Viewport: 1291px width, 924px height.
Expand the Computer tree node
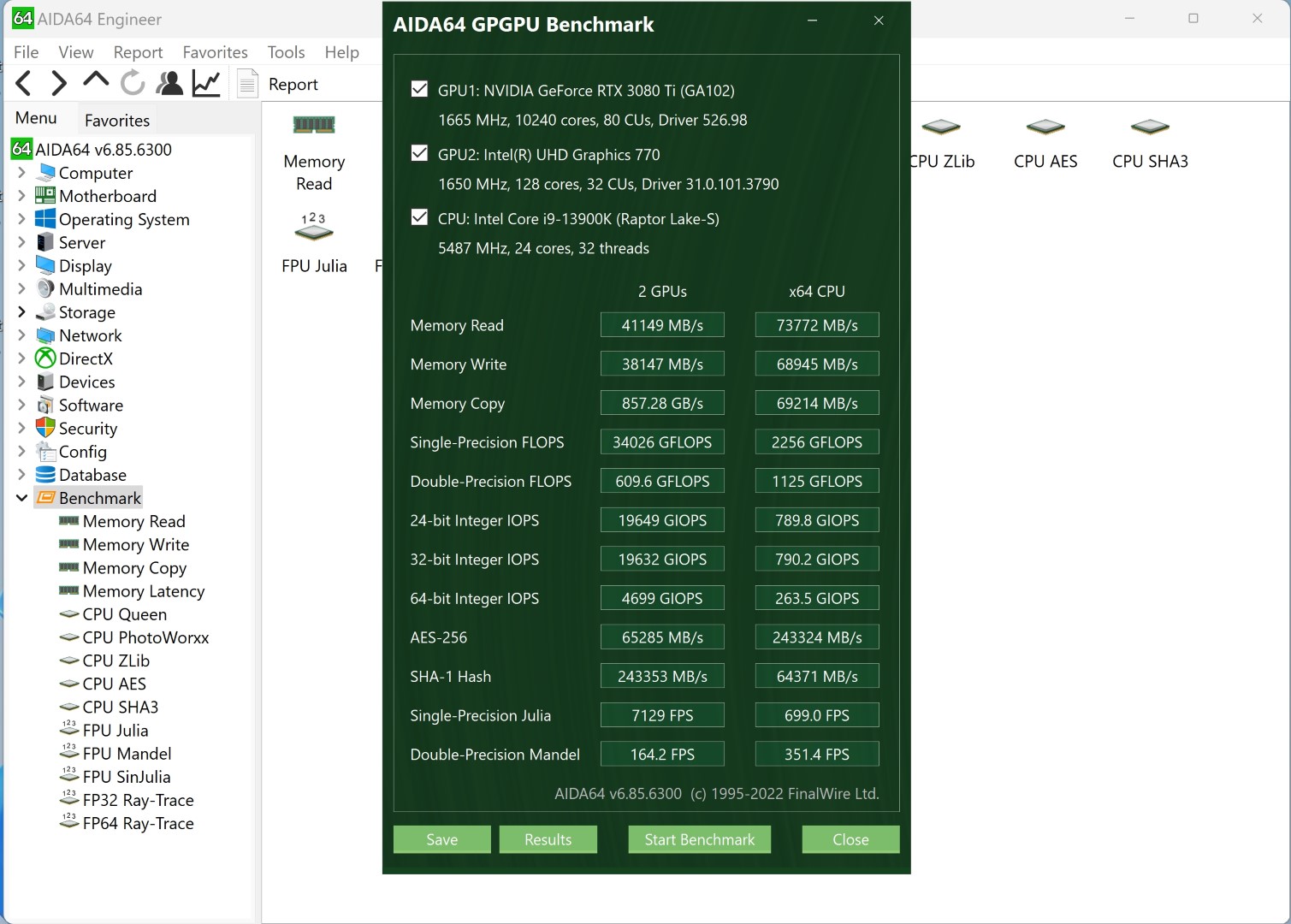[21, 173]
